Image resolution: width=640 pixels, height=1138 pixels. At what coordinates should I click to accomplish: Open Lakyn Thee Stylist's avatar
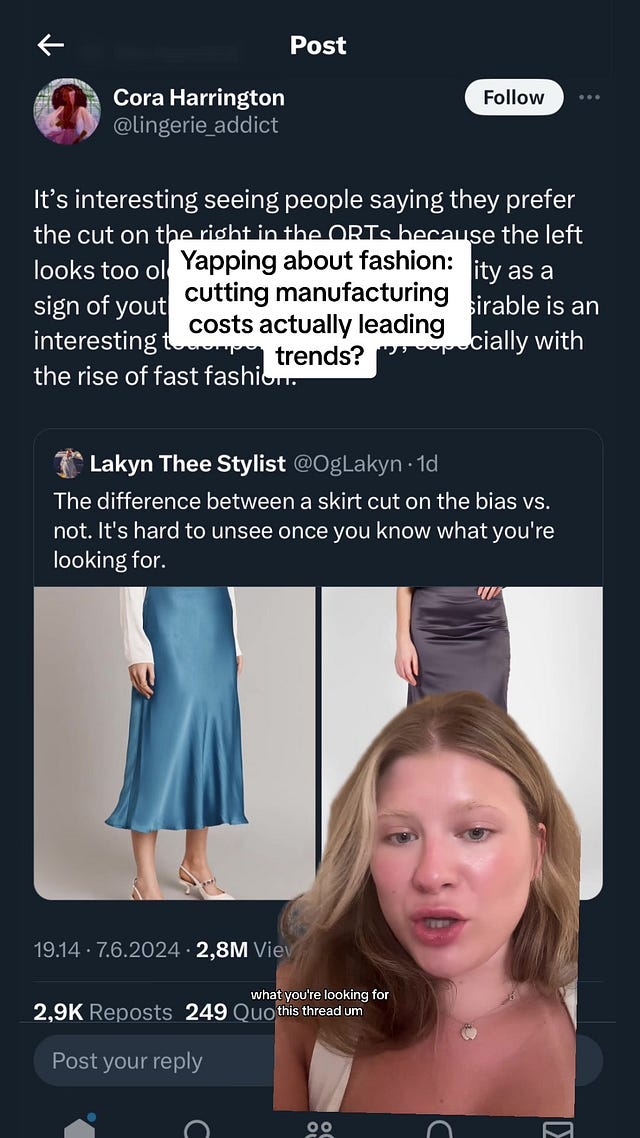point(68,463)
